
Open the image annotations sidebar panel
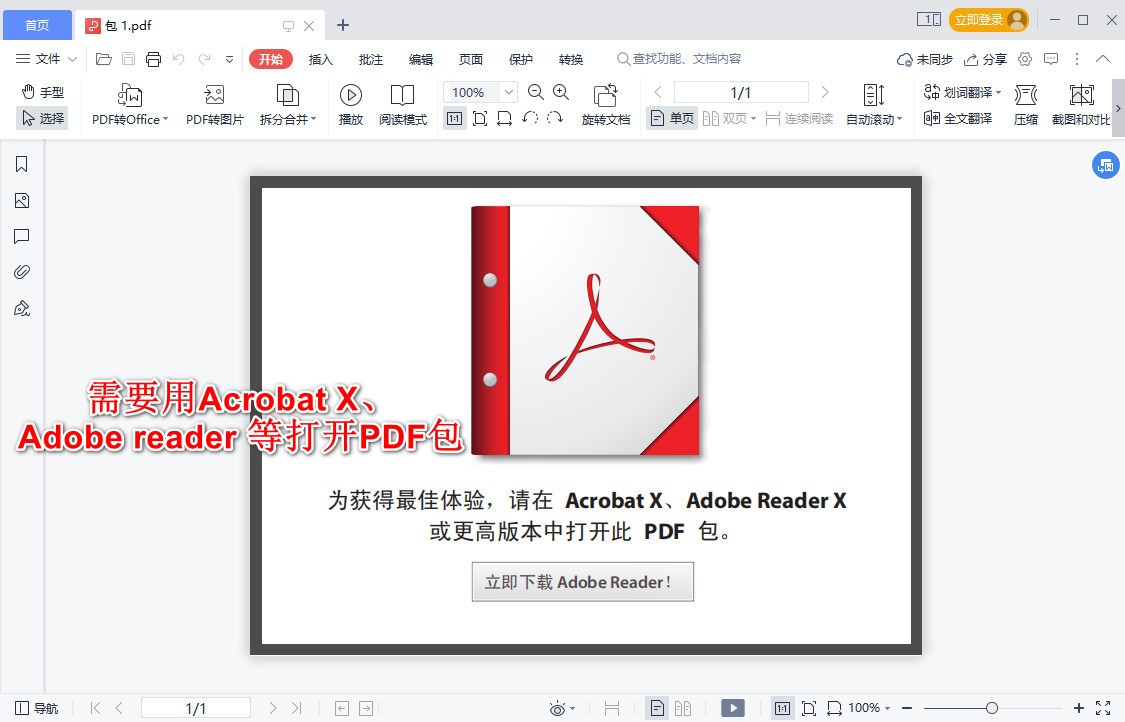point(21,200)
